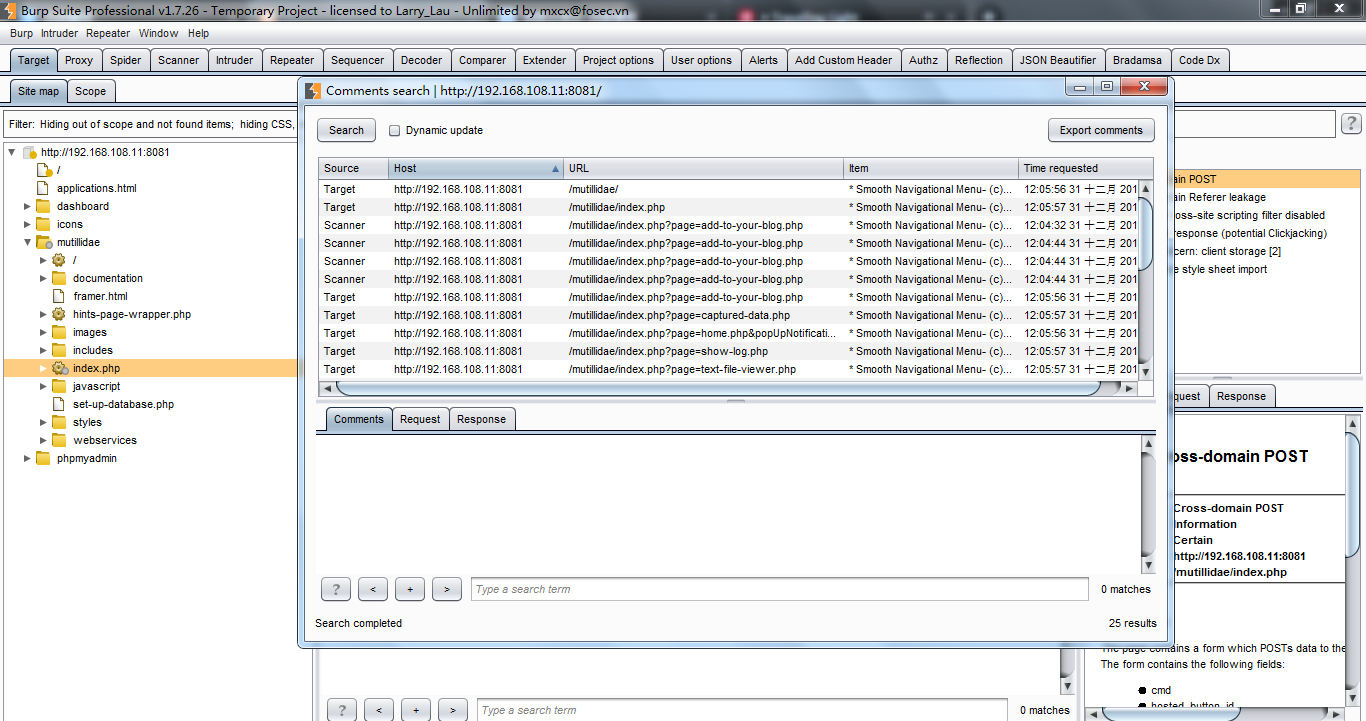Click the Search button
The image size is (1366, 721).
click(x=346, y=130)
